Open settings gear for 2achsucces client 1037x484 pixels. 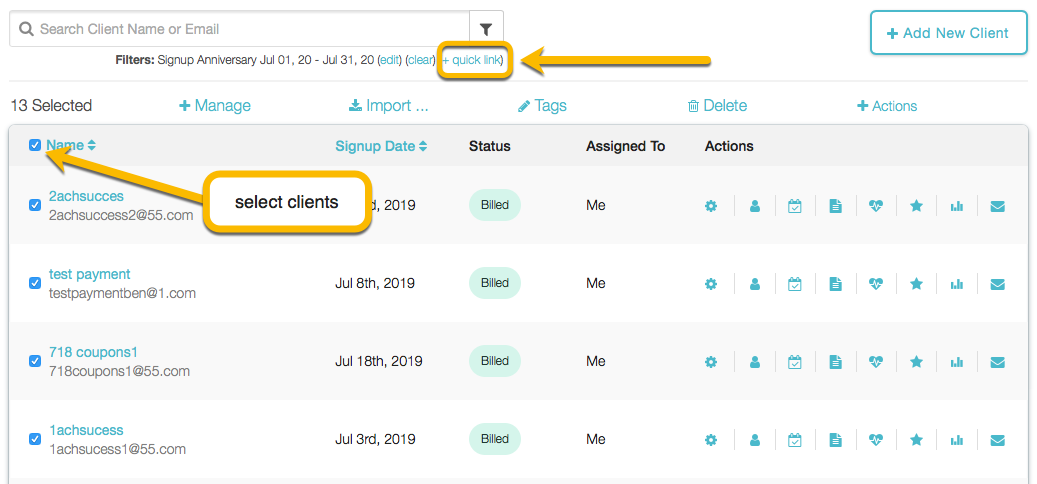[711, 206]
